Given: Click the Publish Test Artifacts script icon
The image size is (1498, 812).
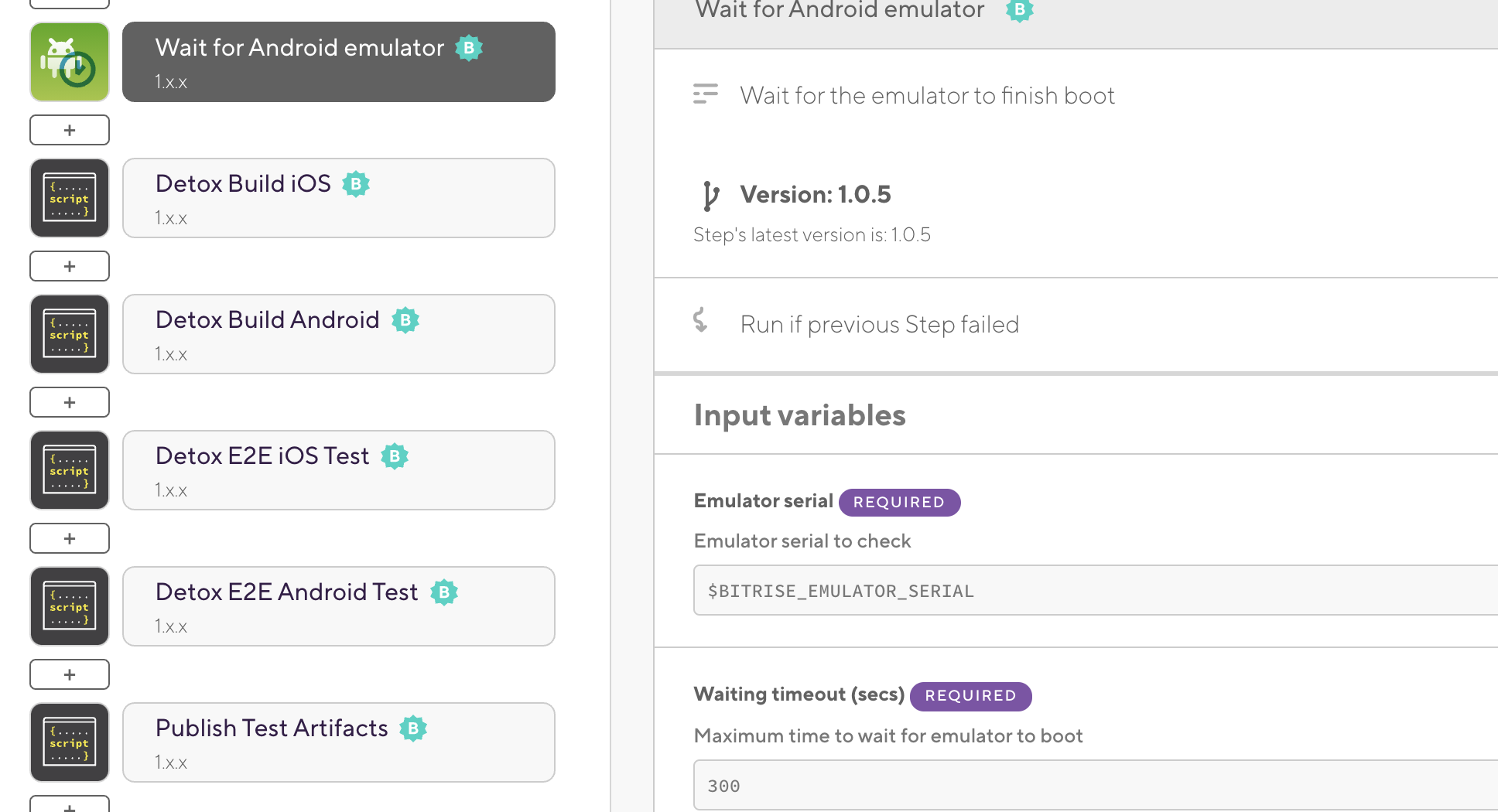Looking at the screenshot, I should coord(70,742).
